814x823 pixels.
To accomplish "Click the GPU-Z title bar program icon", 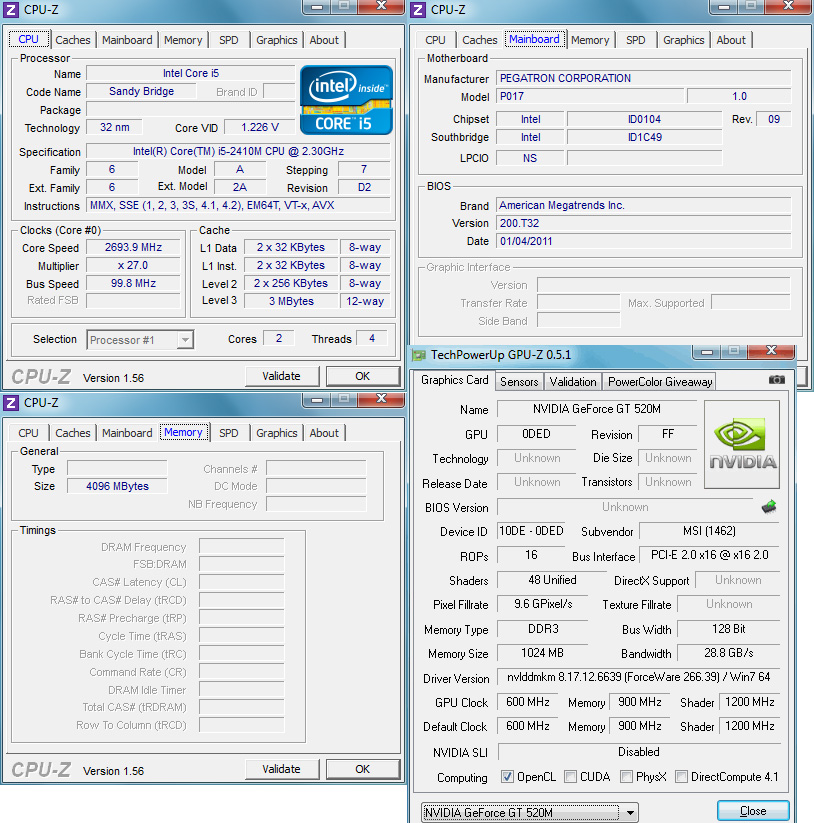I will click(418, 354).
